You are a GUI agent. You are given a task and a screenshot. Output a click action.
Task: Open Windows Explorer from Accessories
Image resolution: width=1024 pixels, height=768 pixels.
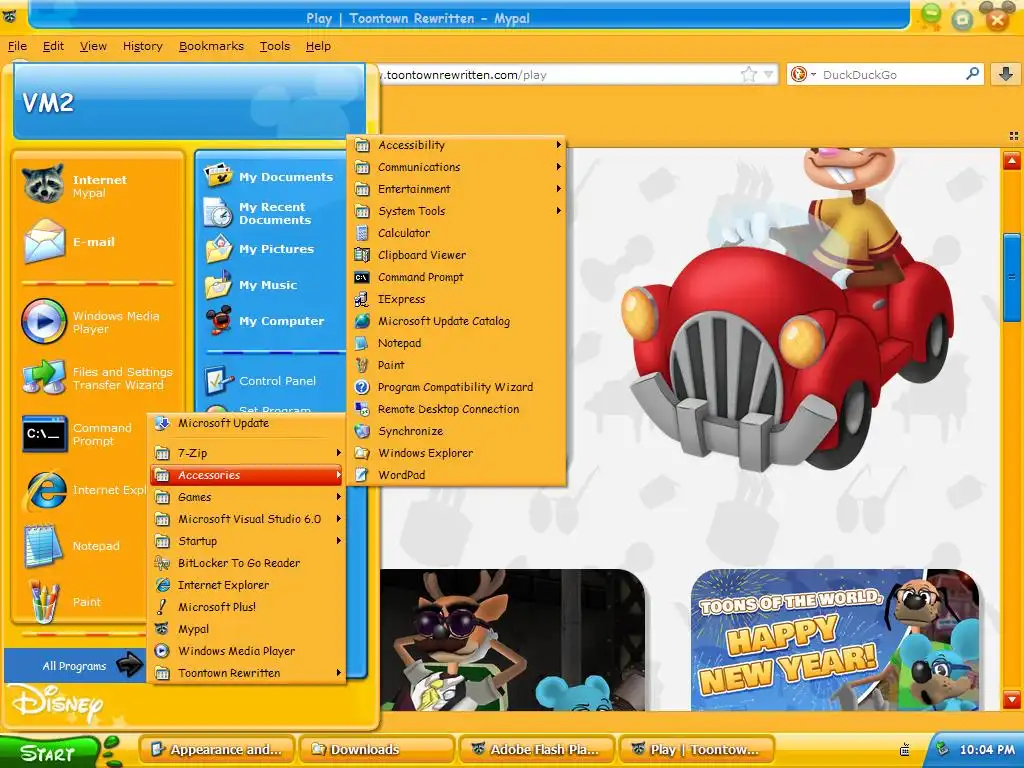pos(457,453)
